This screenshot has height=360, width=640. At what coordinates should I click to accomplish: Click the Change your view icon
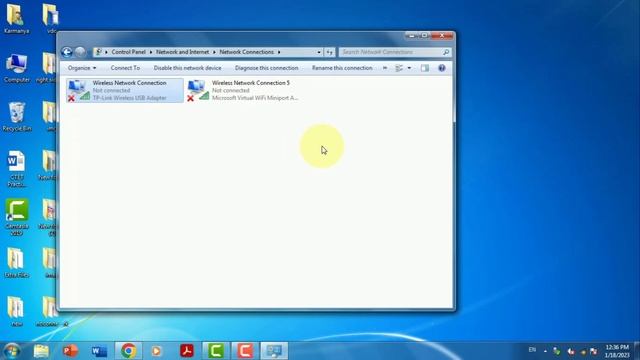(x=399, y=68)
